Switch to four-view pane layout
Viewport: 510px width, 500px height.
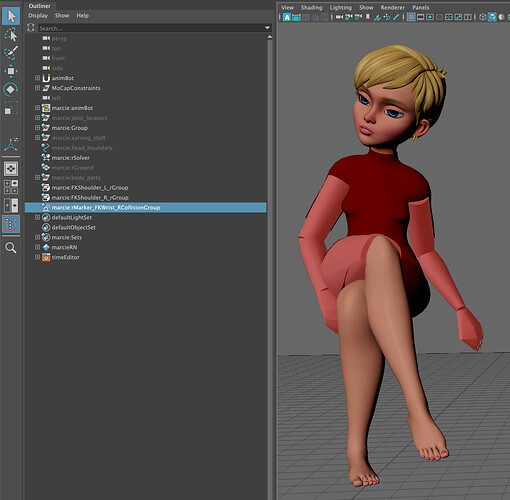[11, 187]
